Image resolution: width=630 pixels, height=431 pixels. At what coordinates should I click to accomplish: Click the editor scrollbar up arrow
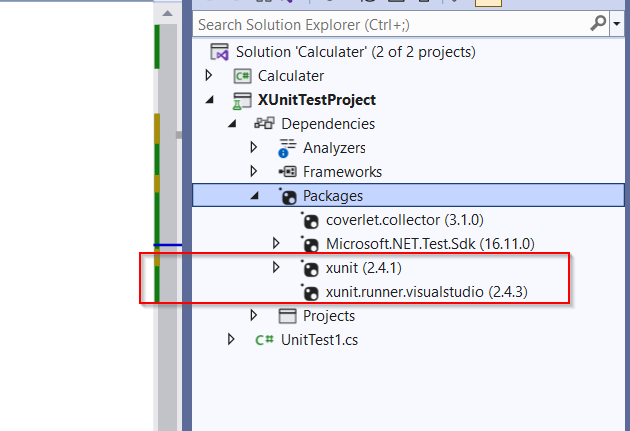(x=168, y=14)
